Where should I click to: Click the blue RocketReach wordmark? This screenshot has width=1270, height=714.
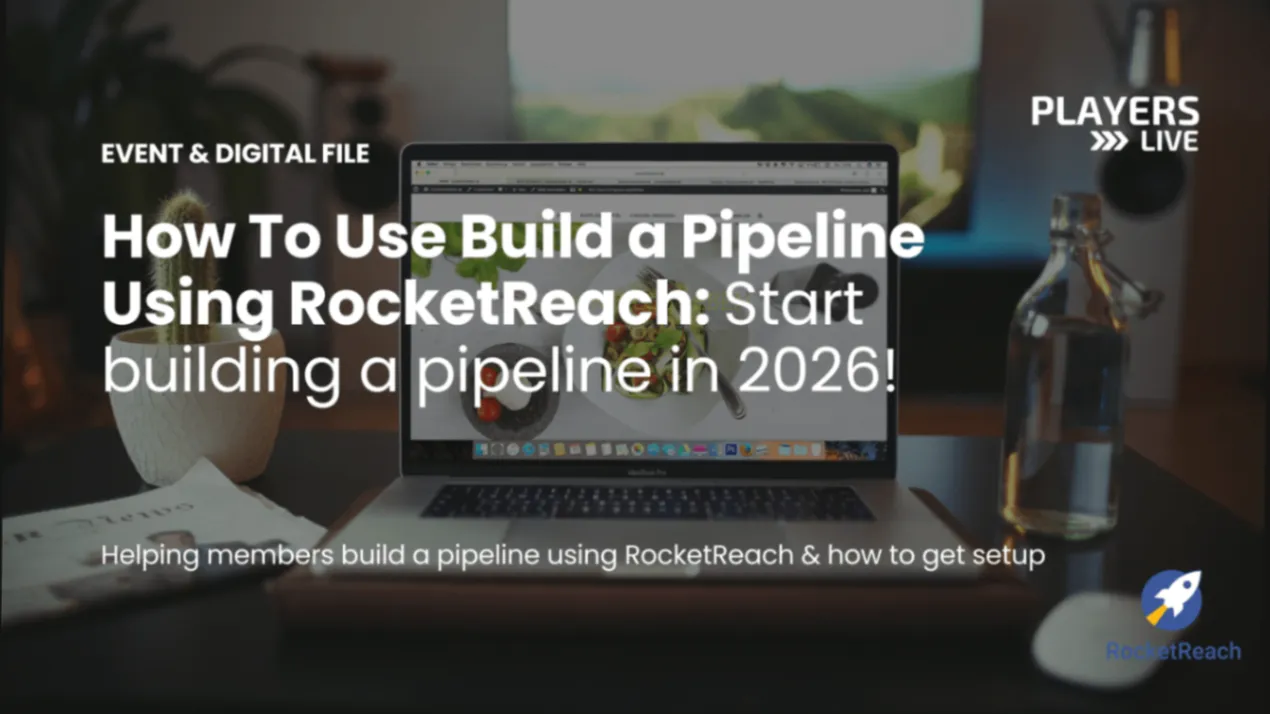tap(1173, 651)
